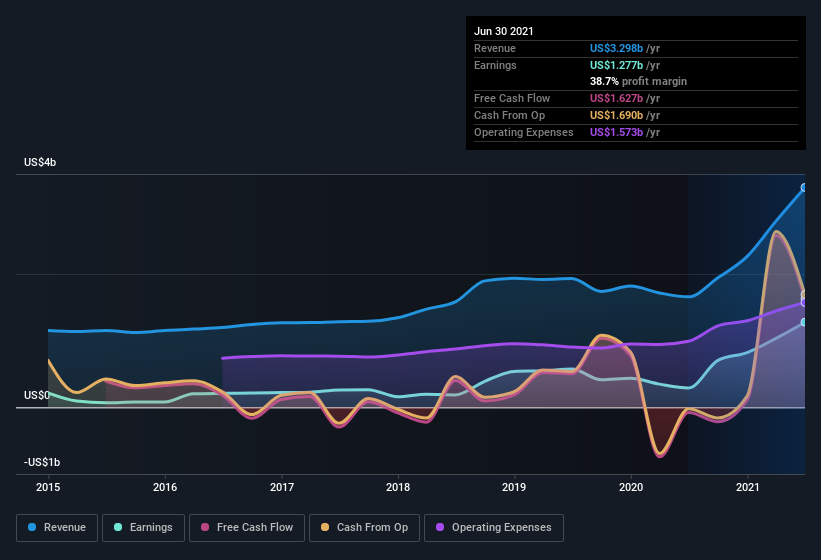Toggle the Revenue legend button
This screenshot has width=821, height=560.
tap(57, 528)
